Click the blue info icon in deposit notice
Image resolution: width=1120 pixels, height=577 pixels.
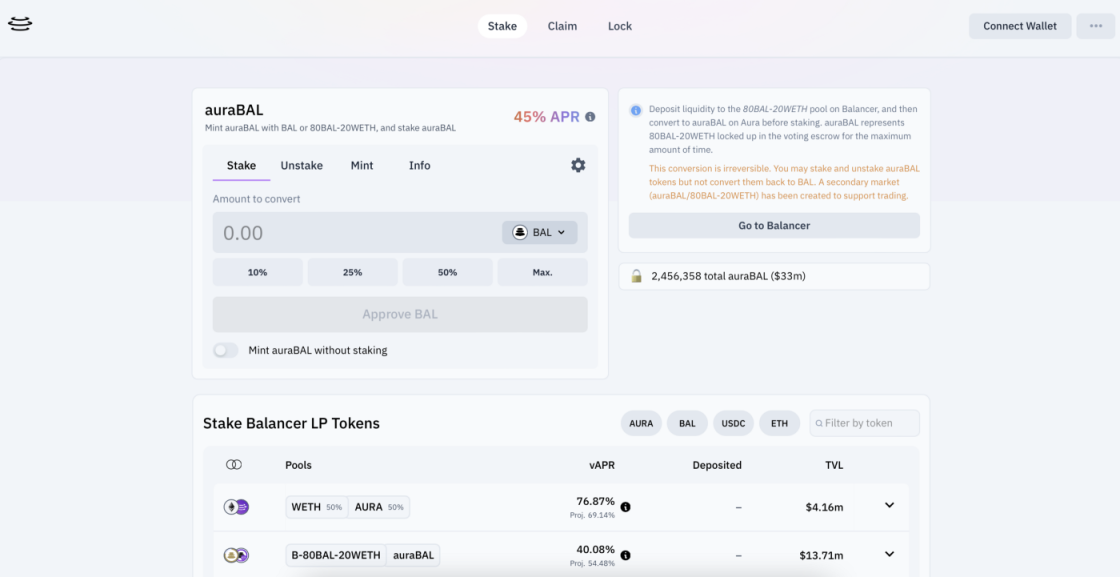(x=636, y=110)
